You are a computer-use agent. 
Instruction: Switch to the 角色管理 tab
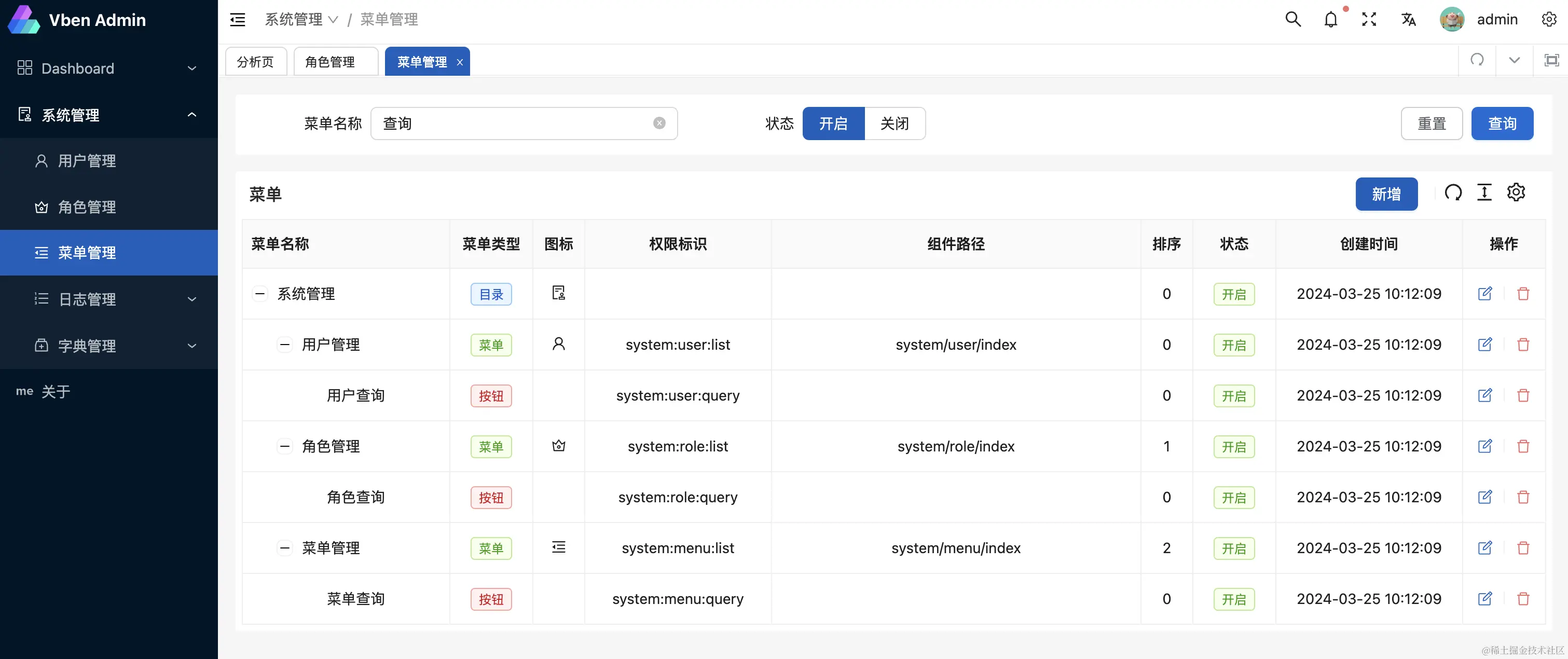(330, 61)
